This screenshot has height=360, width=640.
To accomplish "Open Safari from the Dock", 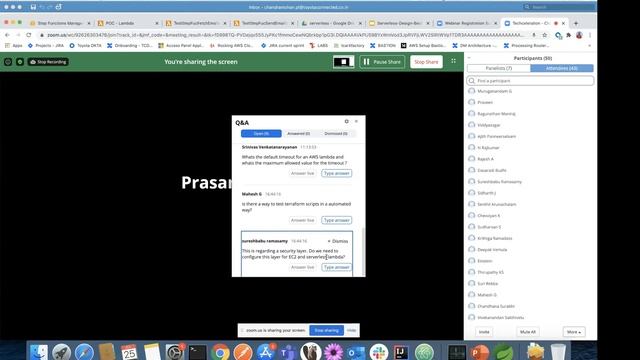I will (84, 352).
